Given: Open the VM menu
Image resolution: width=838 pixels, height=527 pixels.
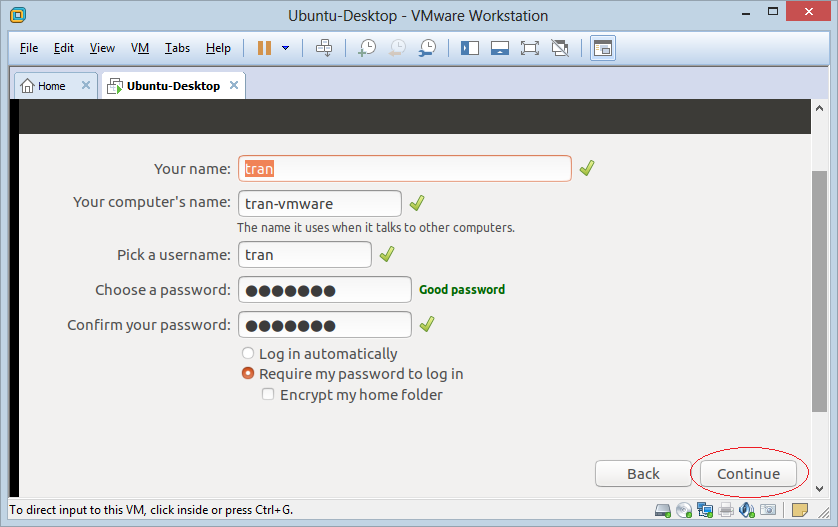Looking at the screenshot, I should pos(139,48).
